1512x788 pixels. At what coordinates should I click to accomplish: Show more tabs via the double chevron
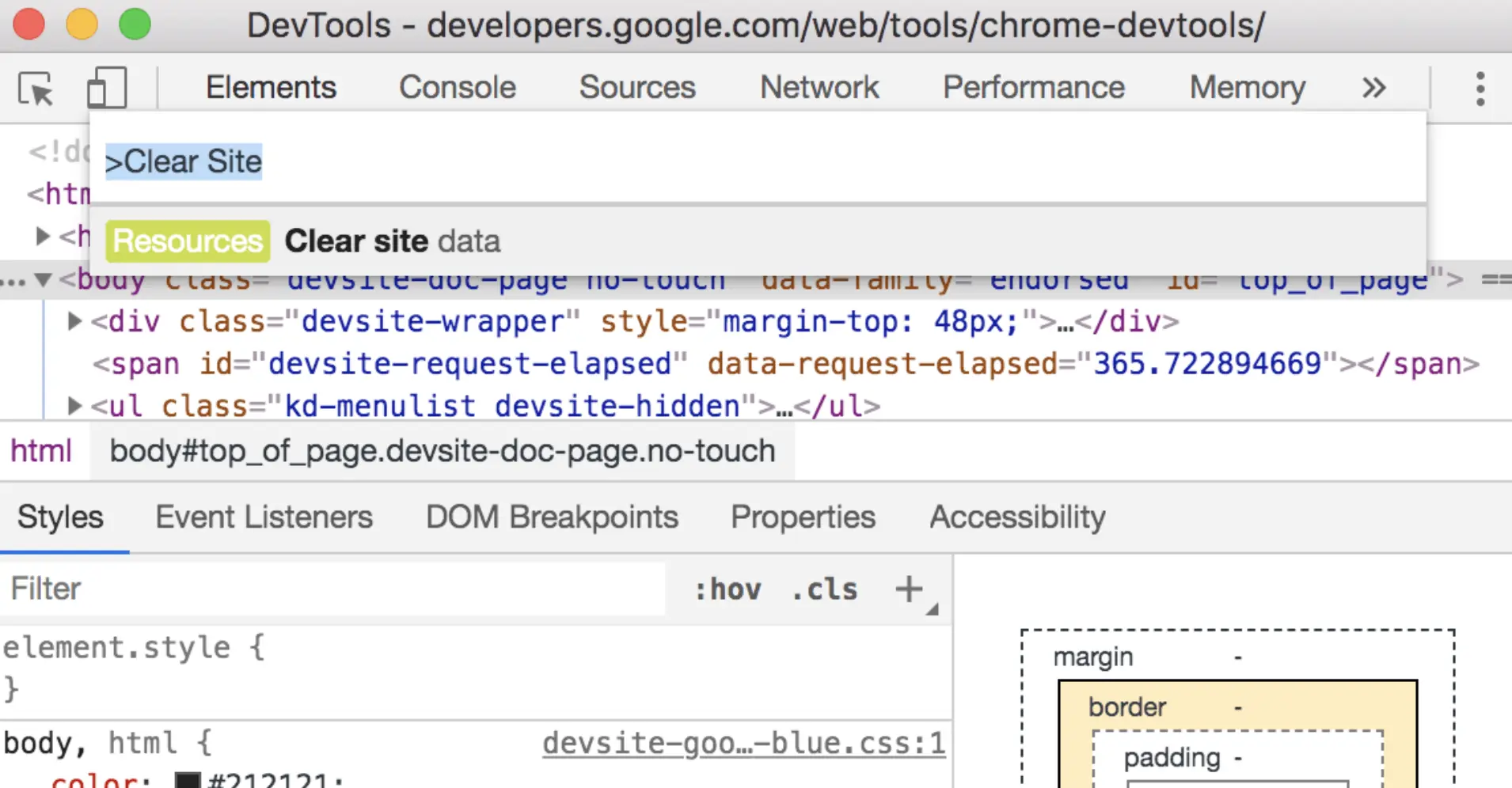[x=1373, y=87]
